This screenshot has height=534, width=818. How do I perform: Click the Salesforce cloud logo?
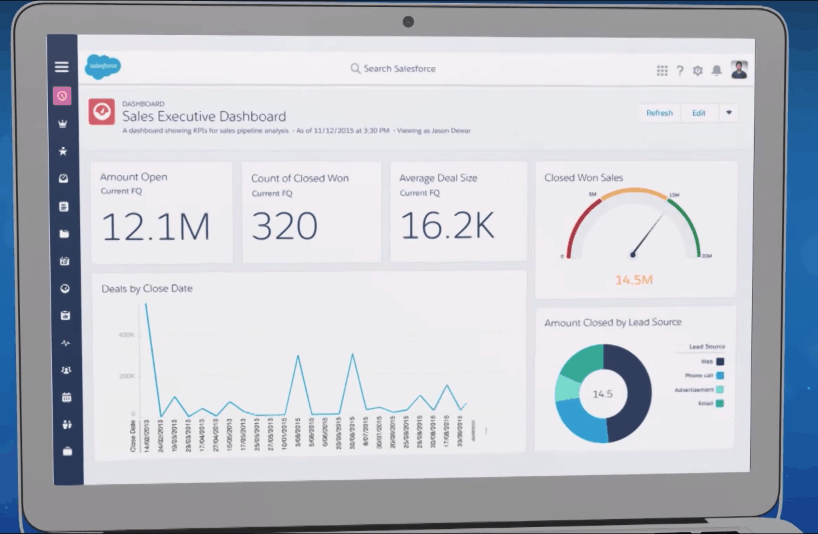(x=103, y=67)
